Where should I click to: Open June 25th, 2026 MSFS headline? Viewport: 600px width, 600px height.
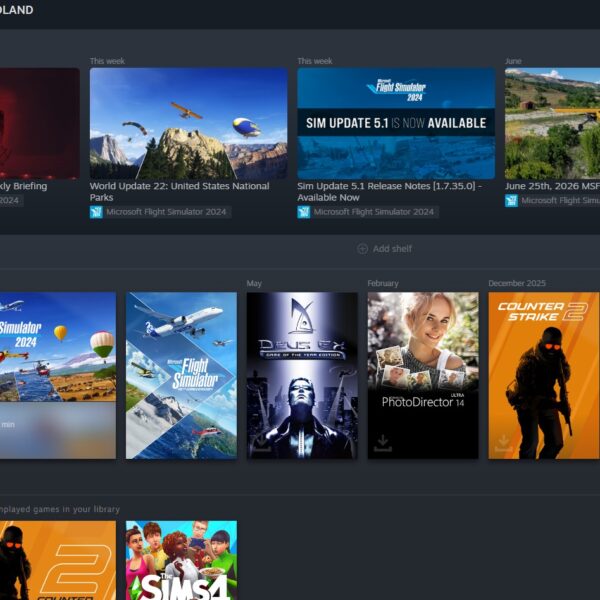(x=552, y=186)
